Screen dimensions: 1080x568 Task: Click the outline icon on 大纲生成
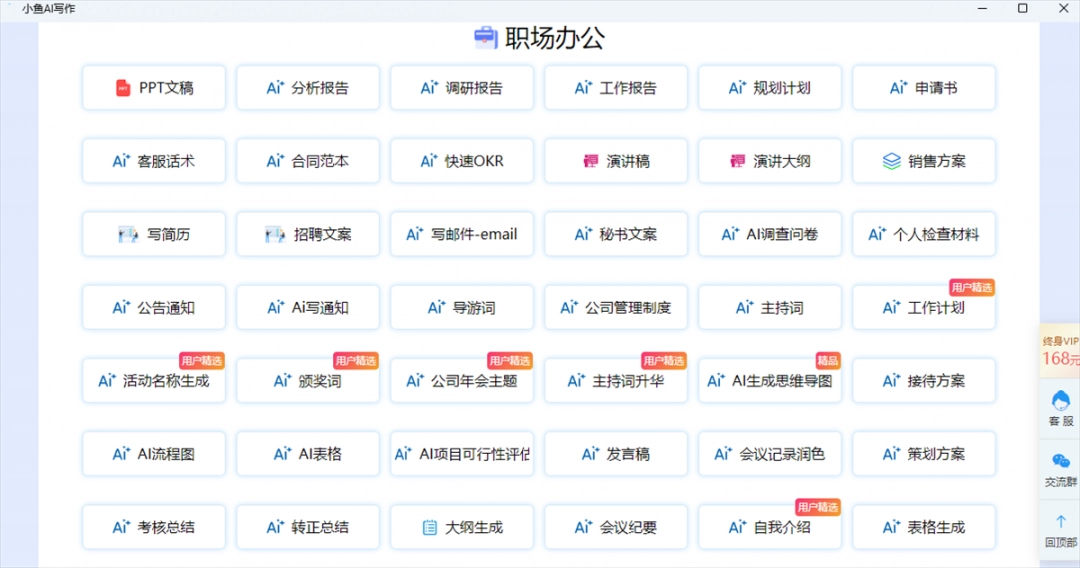click(429, 527)
